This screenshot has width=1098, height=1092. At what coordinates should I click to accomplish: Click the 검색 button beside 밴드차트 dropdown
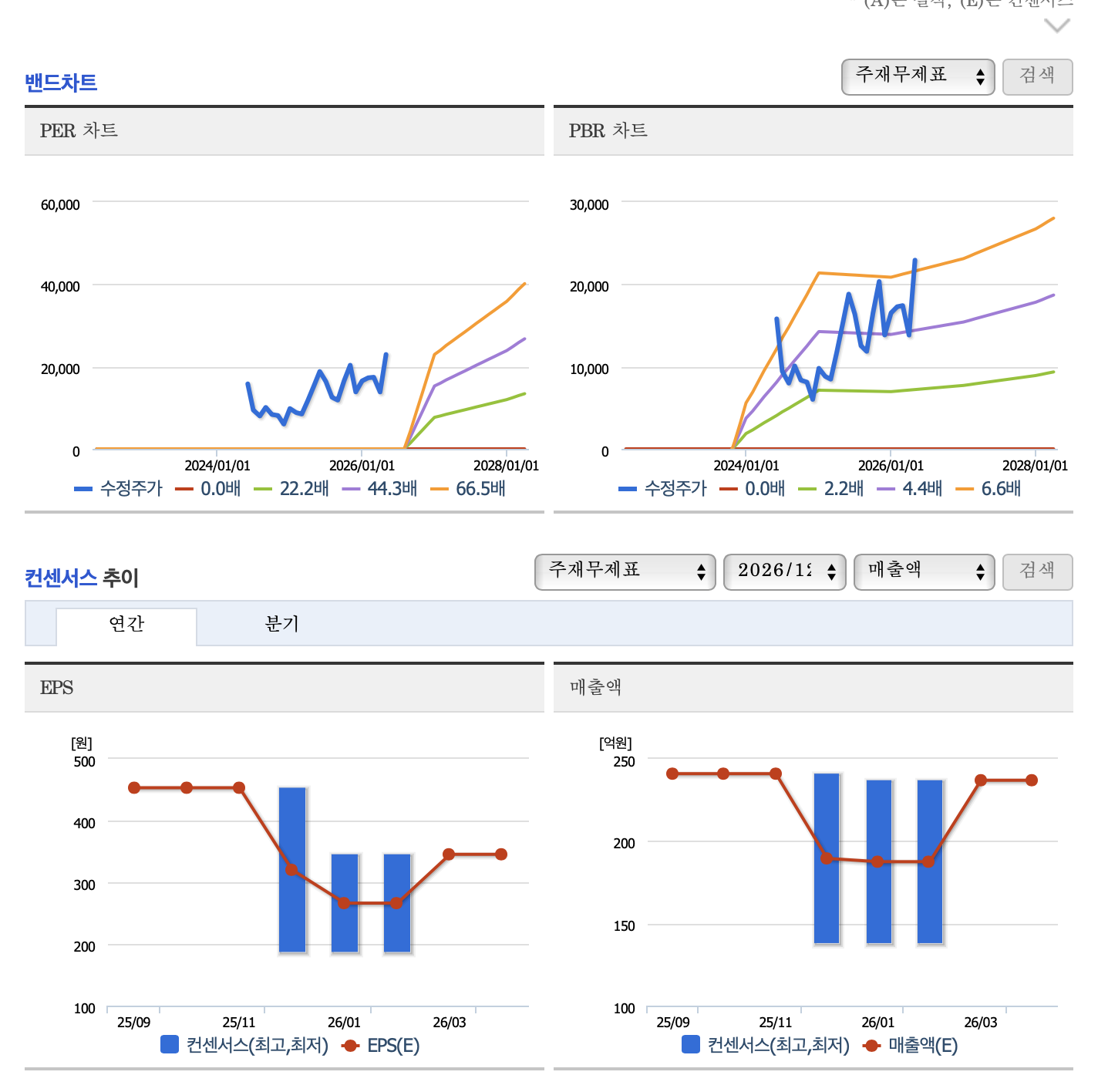point(1037,76)
